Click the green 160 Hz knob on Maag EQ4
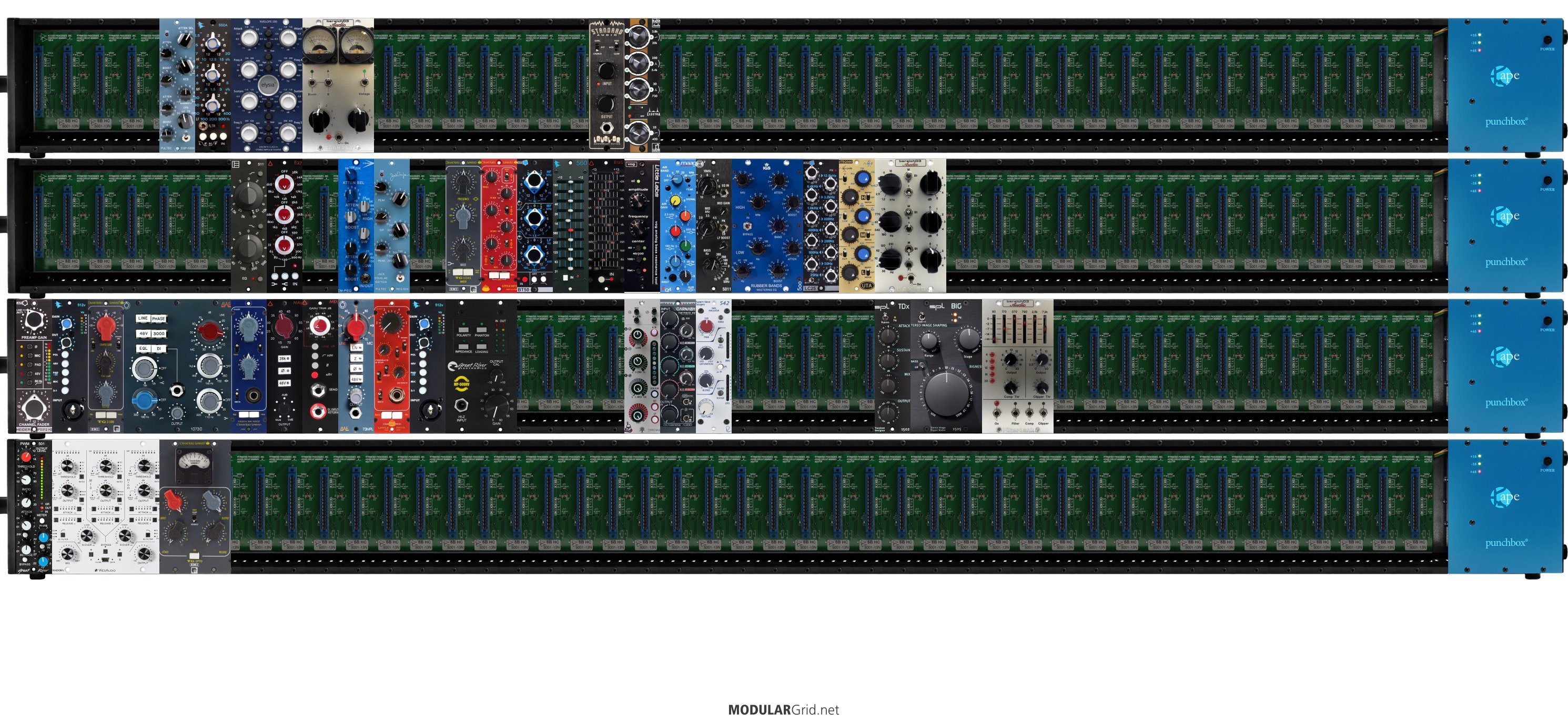The image size is (1568, 721). pos(685,247)
